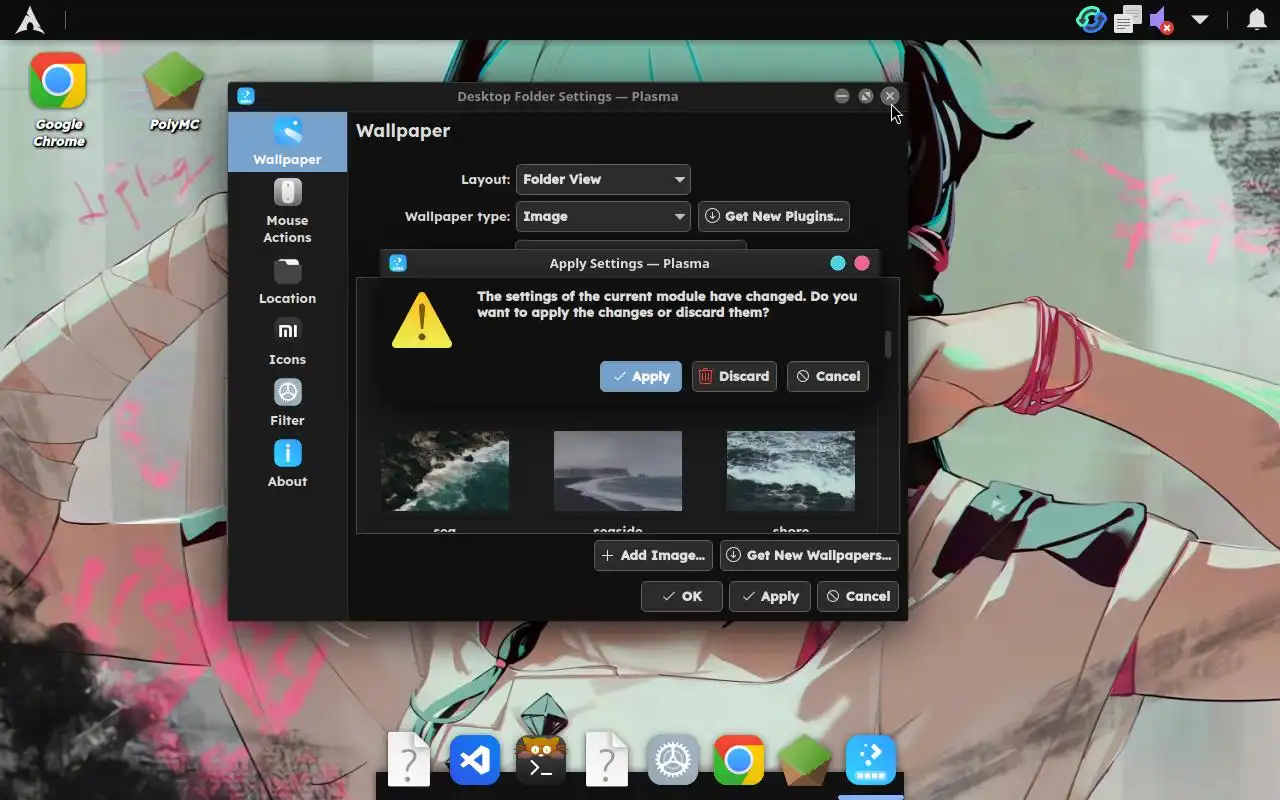This screenshot has height=800, width=1280.
Task: Discard the changes in the dialog
Action: coord(734,376)
